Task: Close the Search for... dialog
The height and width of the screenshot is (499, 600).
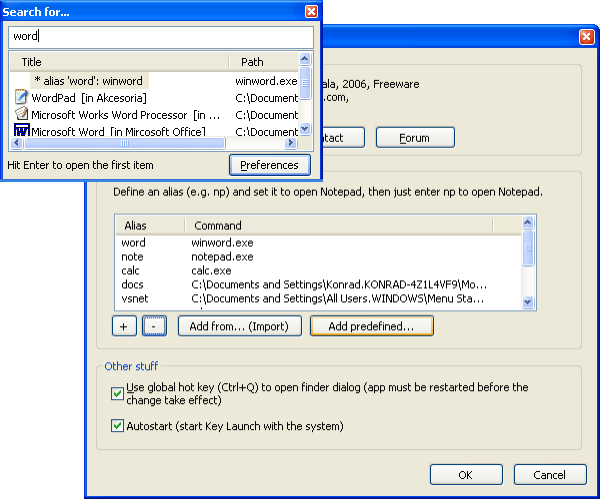Action: [x=311, y=11]
